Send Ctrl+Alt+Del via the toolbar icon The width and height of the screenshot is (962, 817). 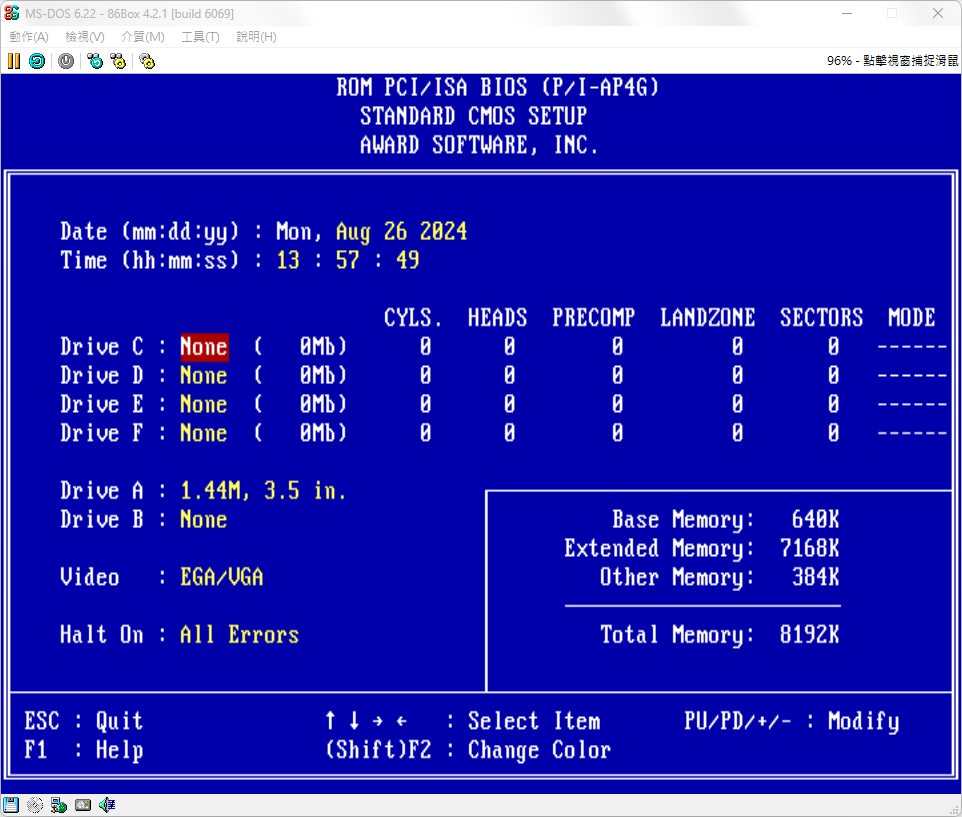click(95, 61)
